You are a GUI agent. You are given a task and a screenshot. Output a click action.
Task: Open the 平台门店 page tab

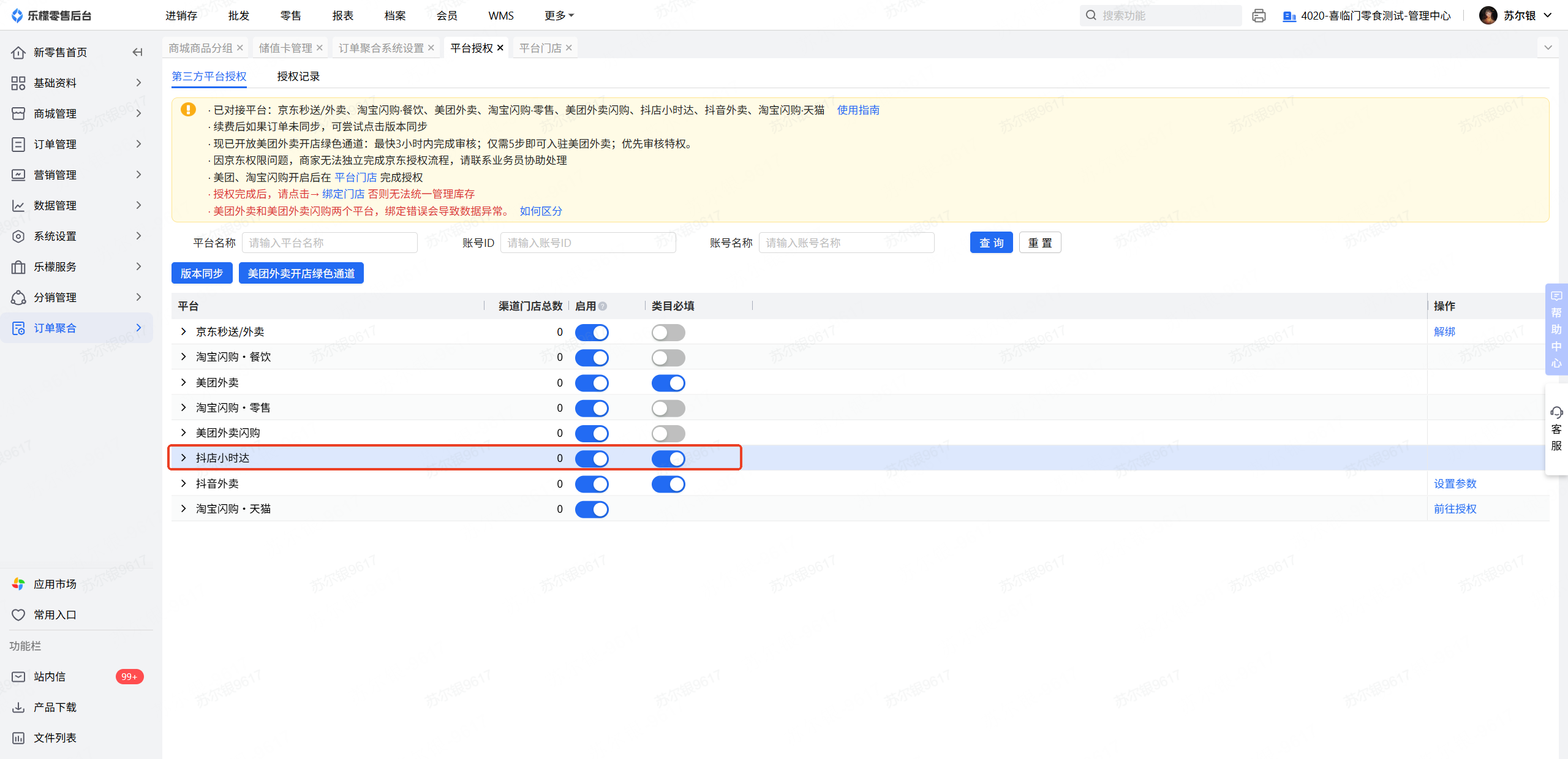click(x=540, y=48)
